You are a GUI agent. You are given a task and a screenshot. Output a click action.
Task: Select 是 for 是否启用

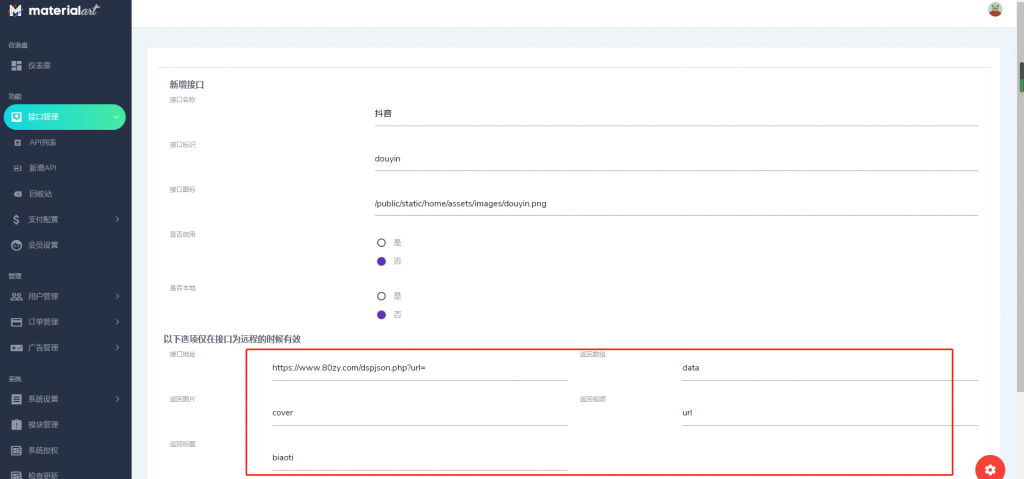click(381, 242)
